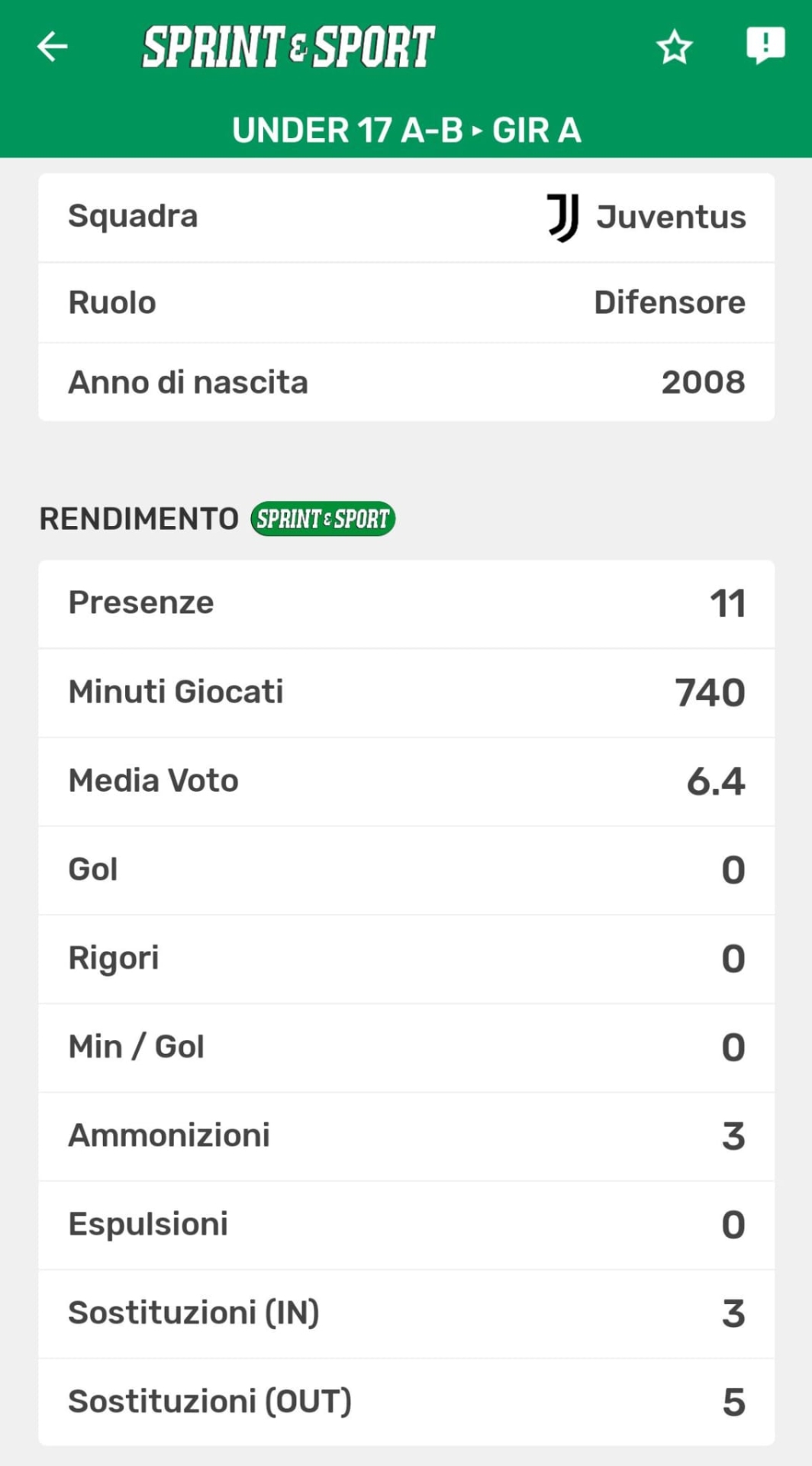Select the Presenze stat row

pos(406,603)
